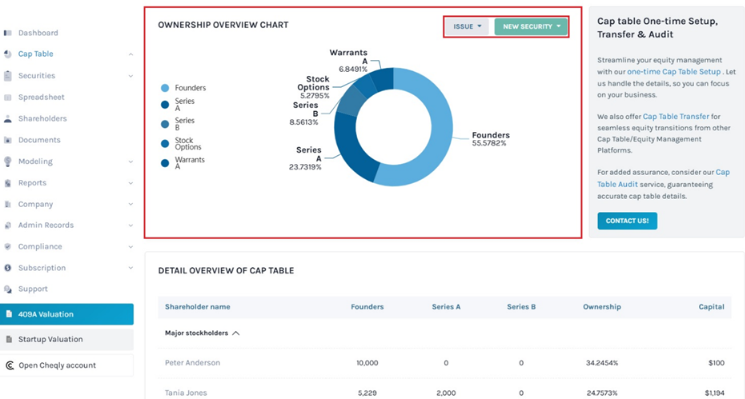Expand the Company submenu chevron
Image resolution: width=745 pixels, height=399 pixels.
[131, 204]
